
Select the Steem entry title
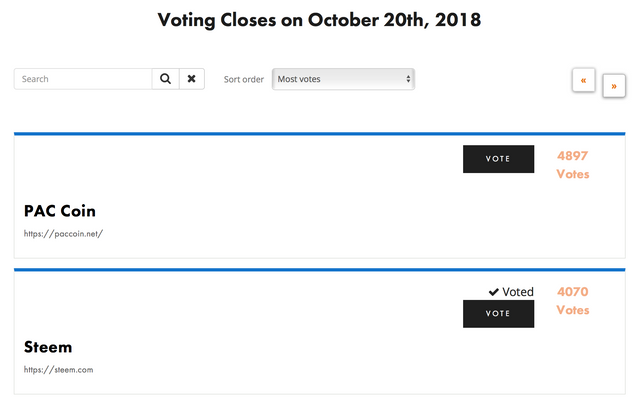[x=48, y=347]
